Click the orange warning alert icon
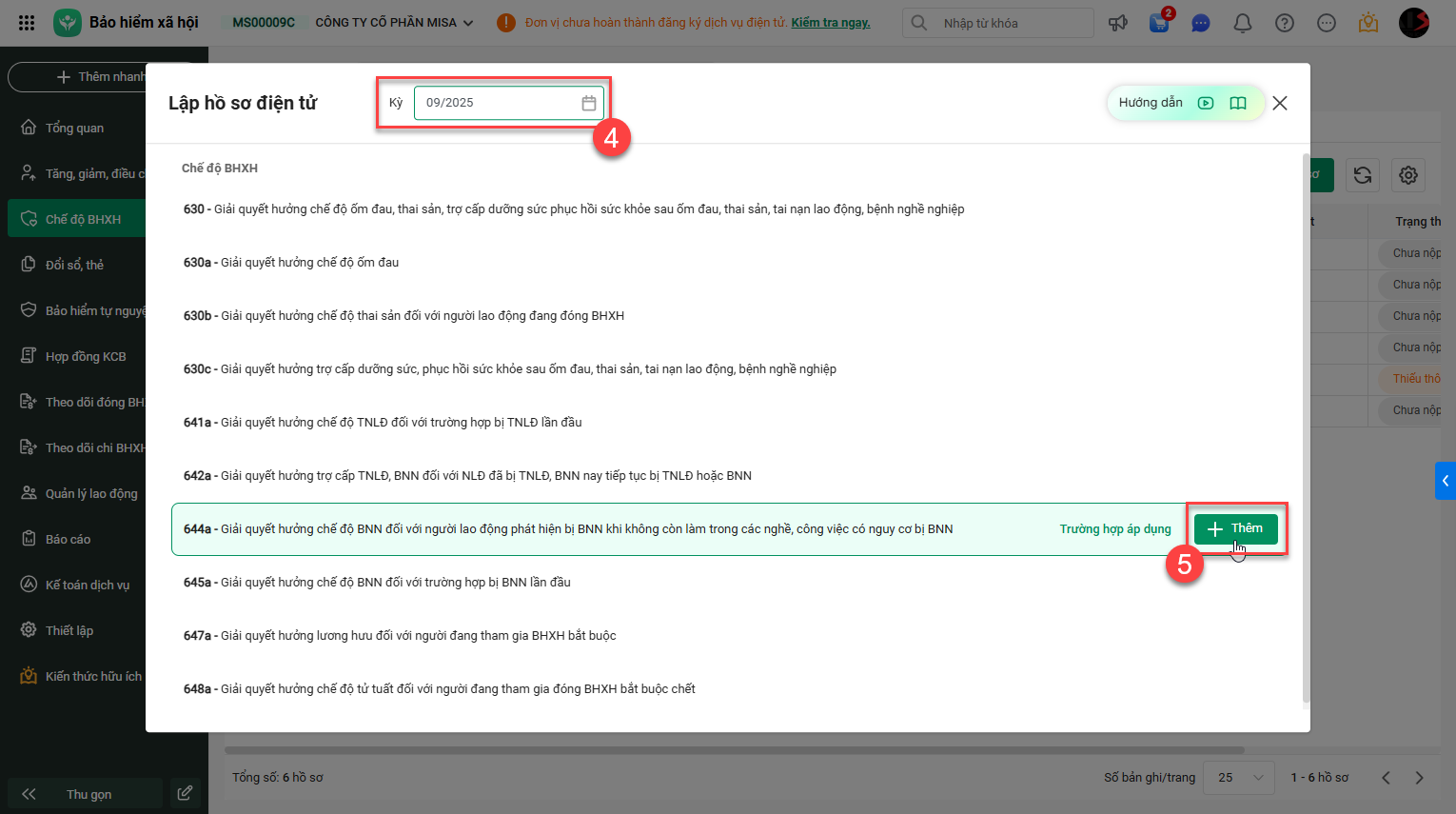Screen dimensions: 1456x814 [x=506, y=23]
